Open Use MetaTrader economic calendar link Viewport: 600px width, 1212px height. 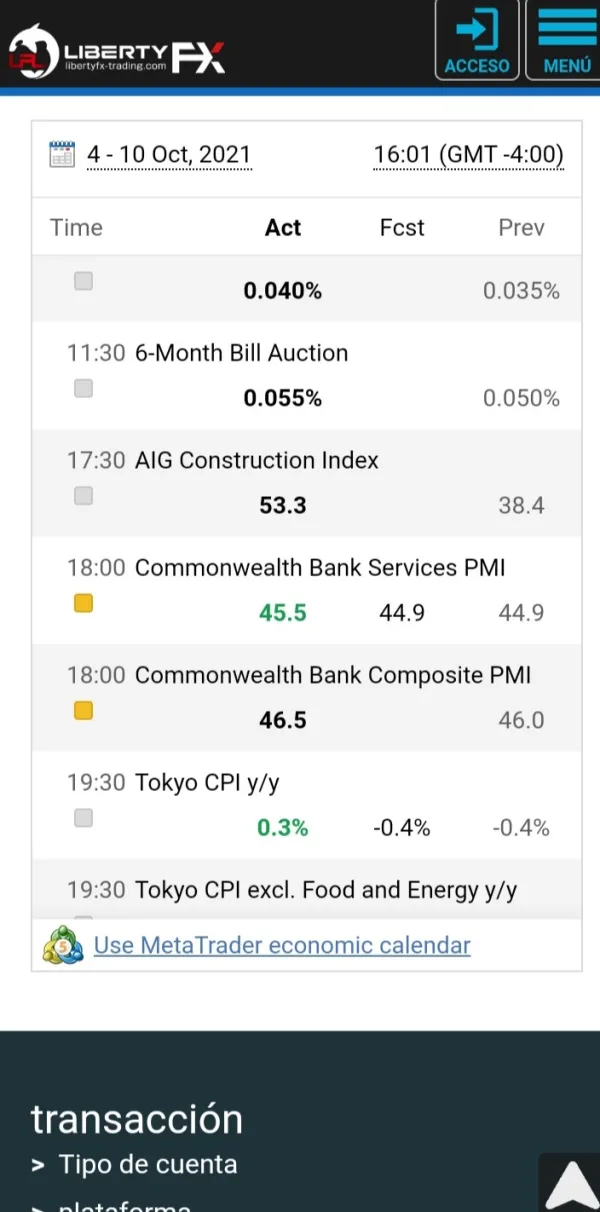[282, 945]
